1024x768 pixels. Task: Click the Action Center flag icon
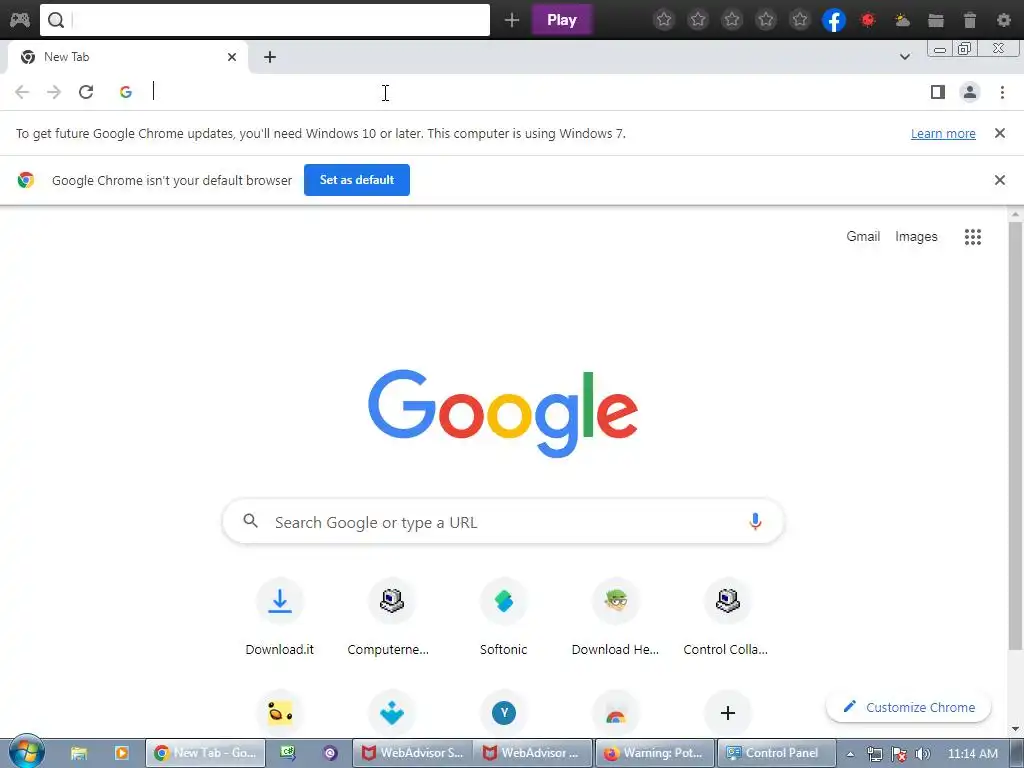point(899,754)
